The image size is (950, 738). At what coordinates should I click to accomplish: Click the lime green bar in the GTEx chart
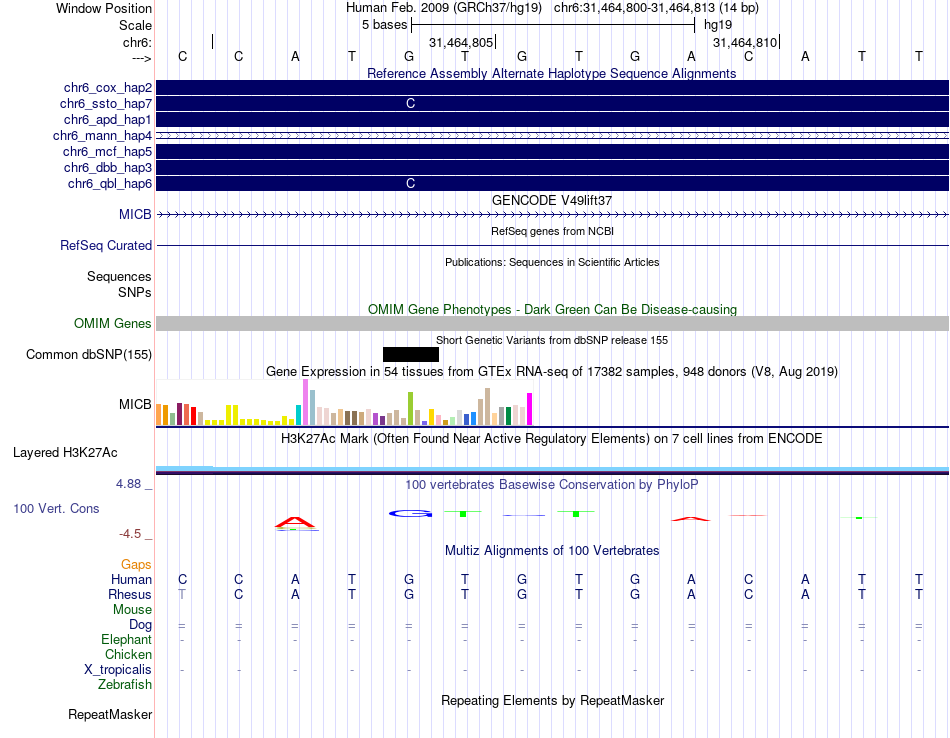point(410,408)
